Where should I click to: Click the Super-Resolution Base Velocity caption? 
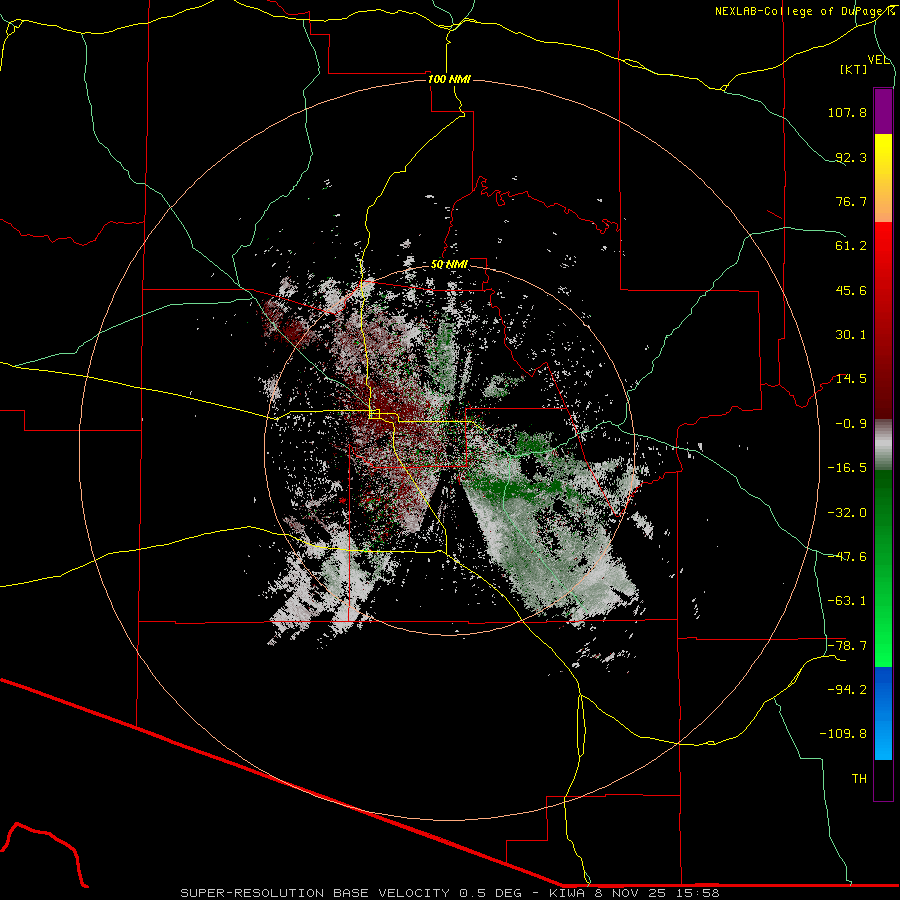[450, 893]
